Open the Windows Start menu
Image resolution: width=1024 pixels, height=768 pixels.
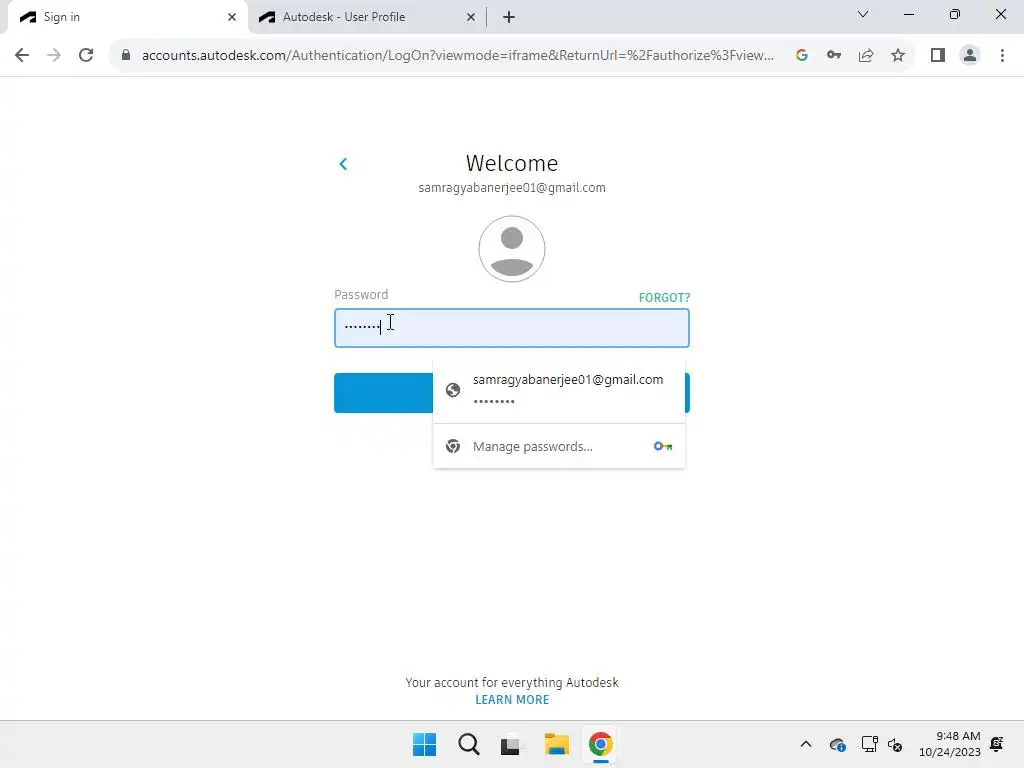tap(424, 744)
